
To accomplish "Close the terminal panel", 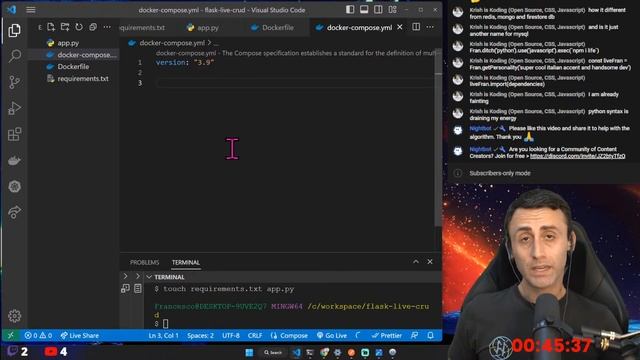I will click(430, 262).
